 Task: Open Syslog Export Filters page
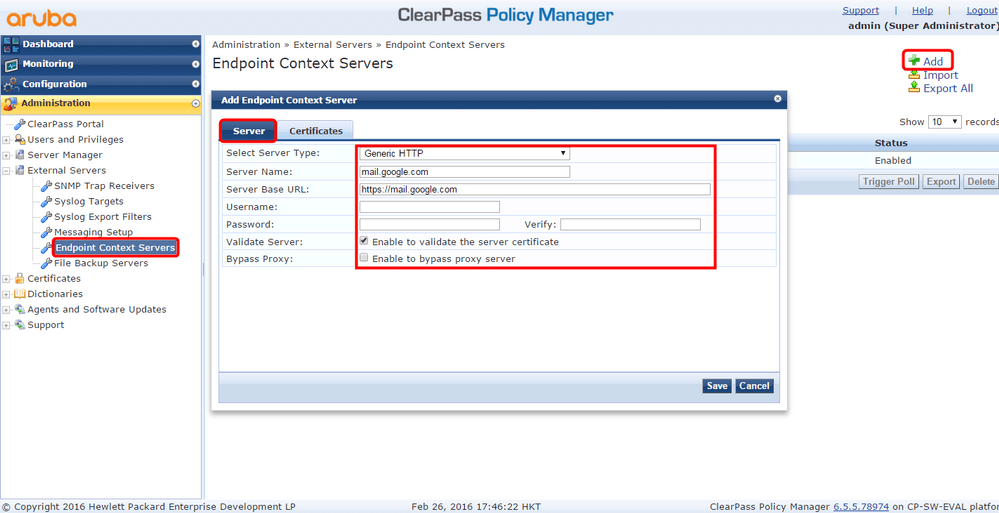(103, 217)
